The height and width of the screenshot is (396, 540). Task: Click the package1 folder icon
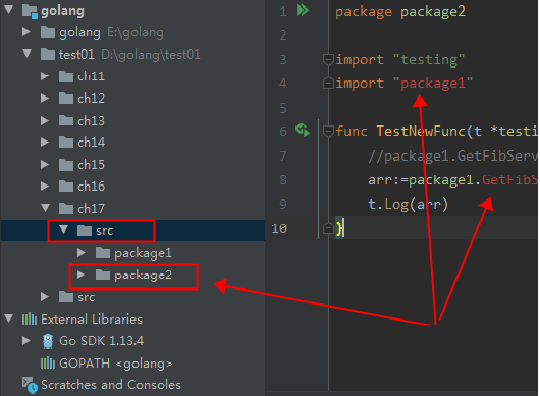pyautogui.click(x=102, y=253)
